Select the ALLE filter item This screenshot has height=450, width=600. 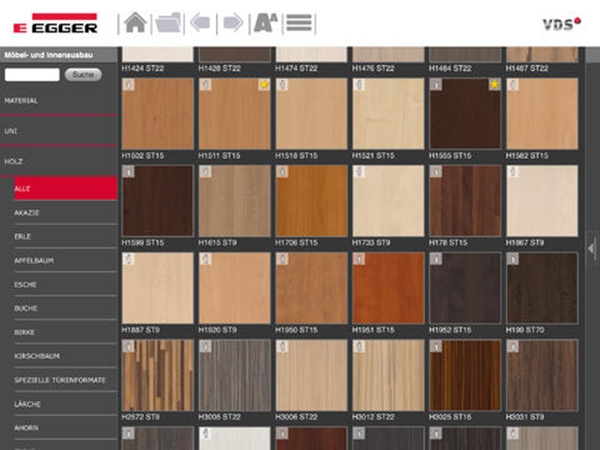pyautogui.click(x=58, y=188)
